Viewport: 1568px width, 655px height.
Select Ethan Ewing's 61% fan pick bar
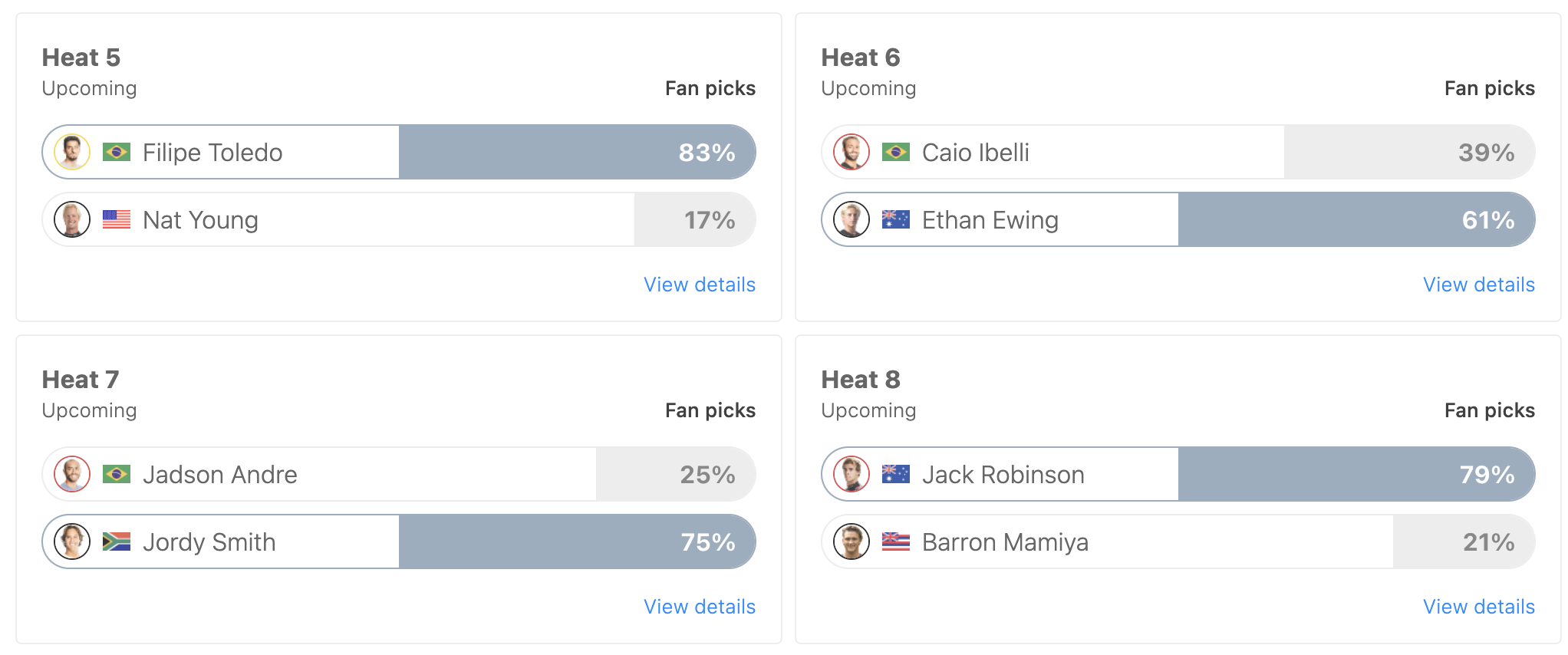click(x=1356, y=219)
